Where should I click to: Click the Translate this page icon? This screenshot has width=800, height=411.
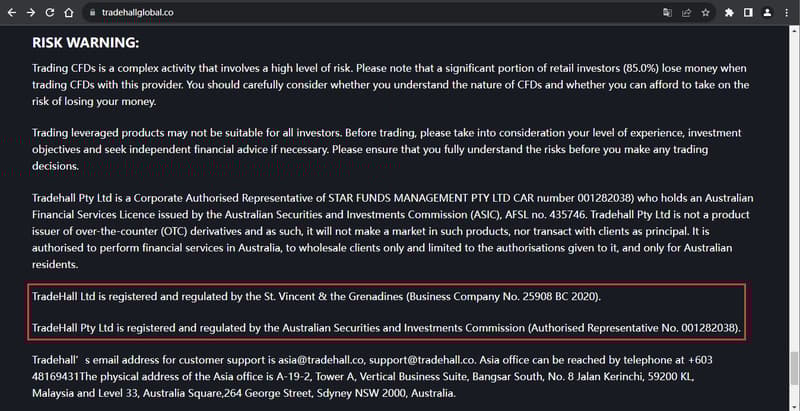[667, 13]
